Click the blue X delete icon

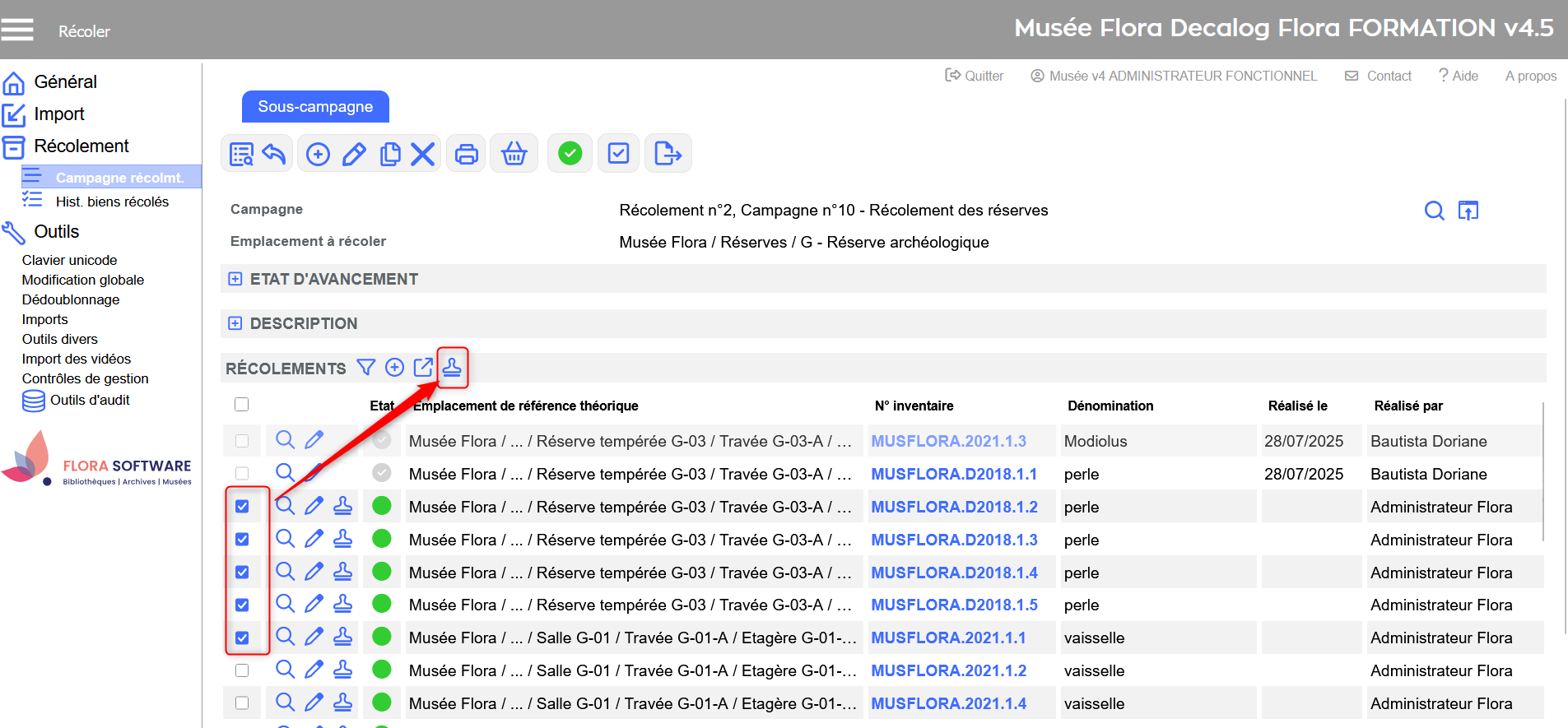coord(422,154)
